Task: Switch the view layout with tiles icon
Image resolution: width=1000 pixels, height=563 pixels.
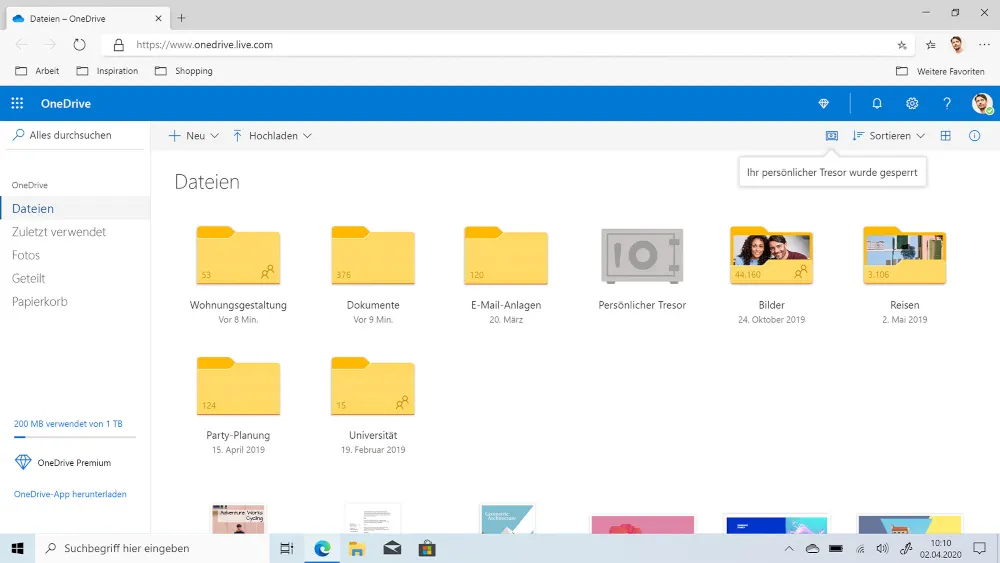Action: coord(946,136)
